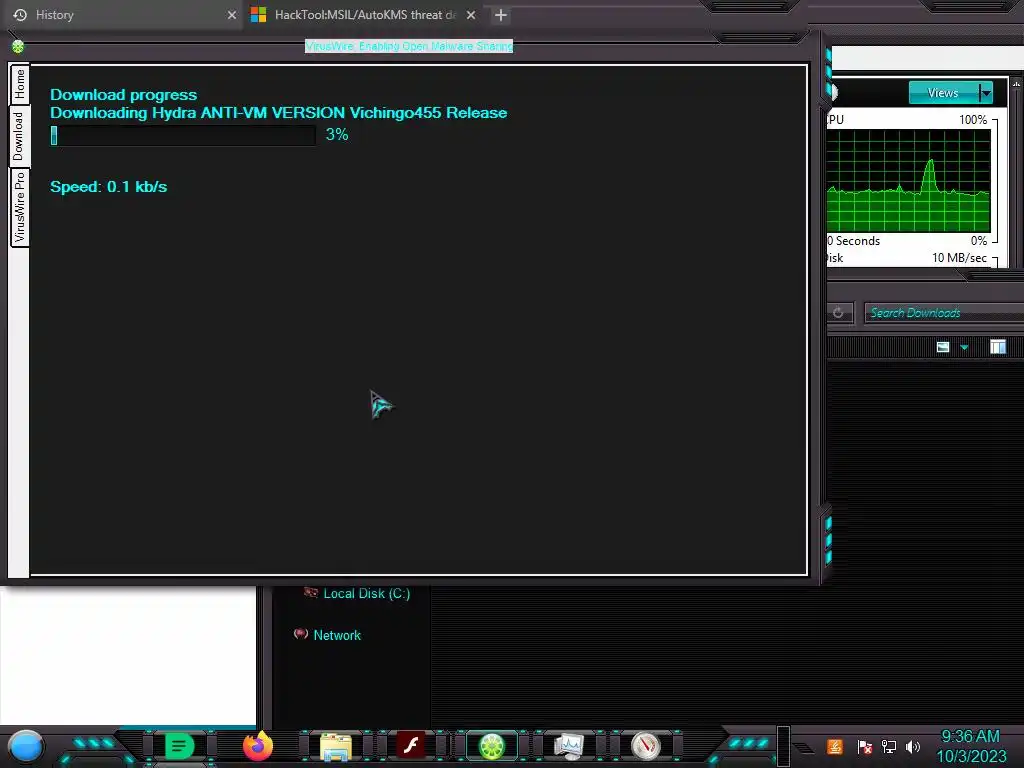Select Local Disk (C:) in Explorer tree
The height and width of the screenshot is (768, 1024).
point(366,594)
